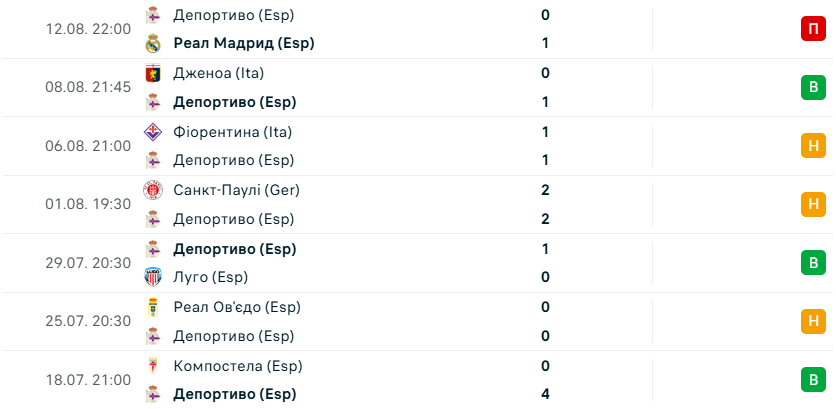Open Фіорентина (Ita) team link
836x409 pixels.
click(x=232, y=132)
